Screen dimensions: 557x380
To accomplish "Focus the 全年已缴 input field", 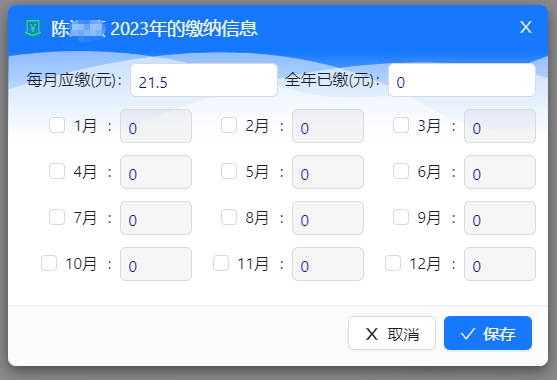I will point(462,80).
